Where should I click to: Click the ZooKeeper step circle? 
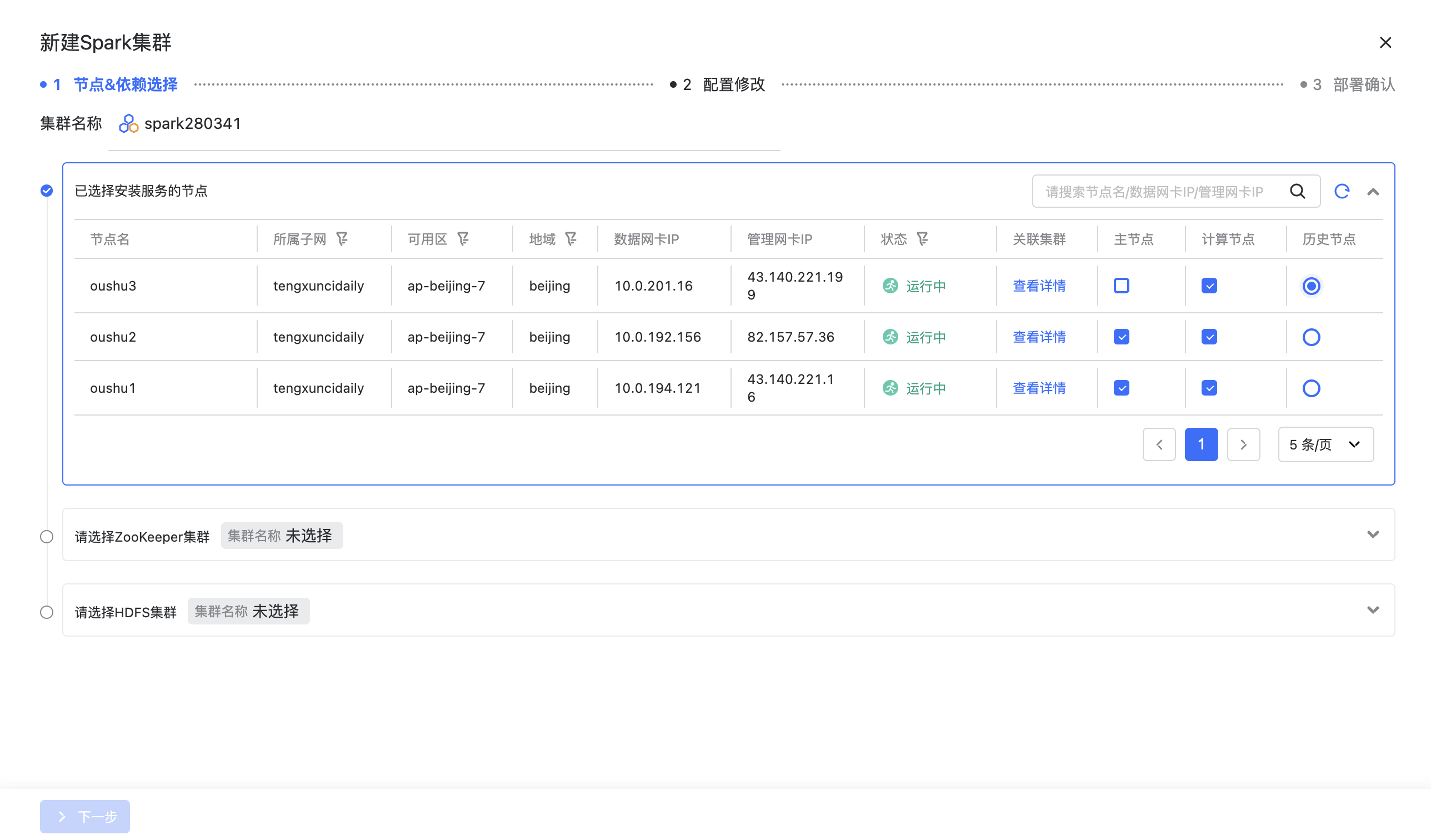click(47, 537)
